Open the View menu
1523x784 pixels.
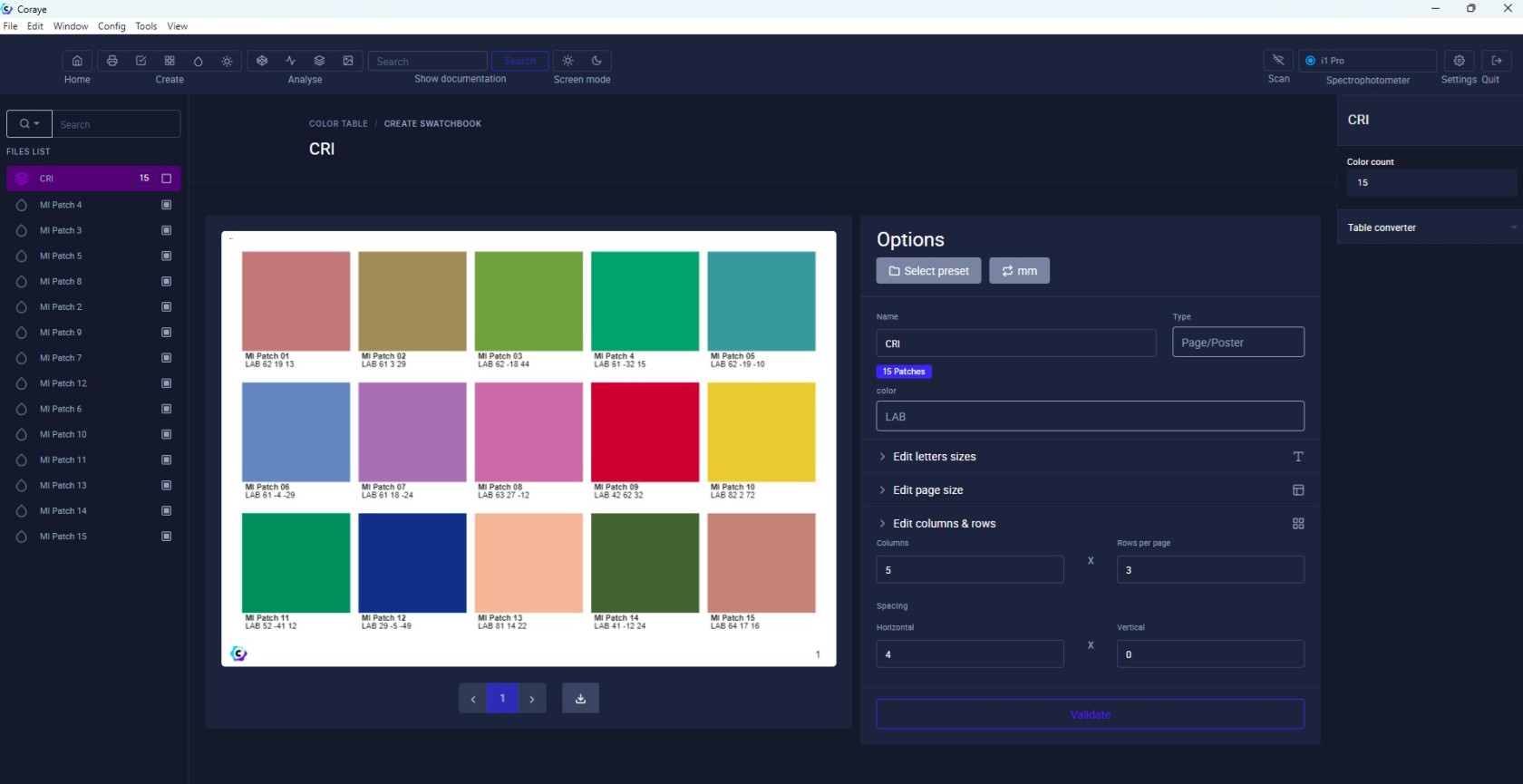178,26
